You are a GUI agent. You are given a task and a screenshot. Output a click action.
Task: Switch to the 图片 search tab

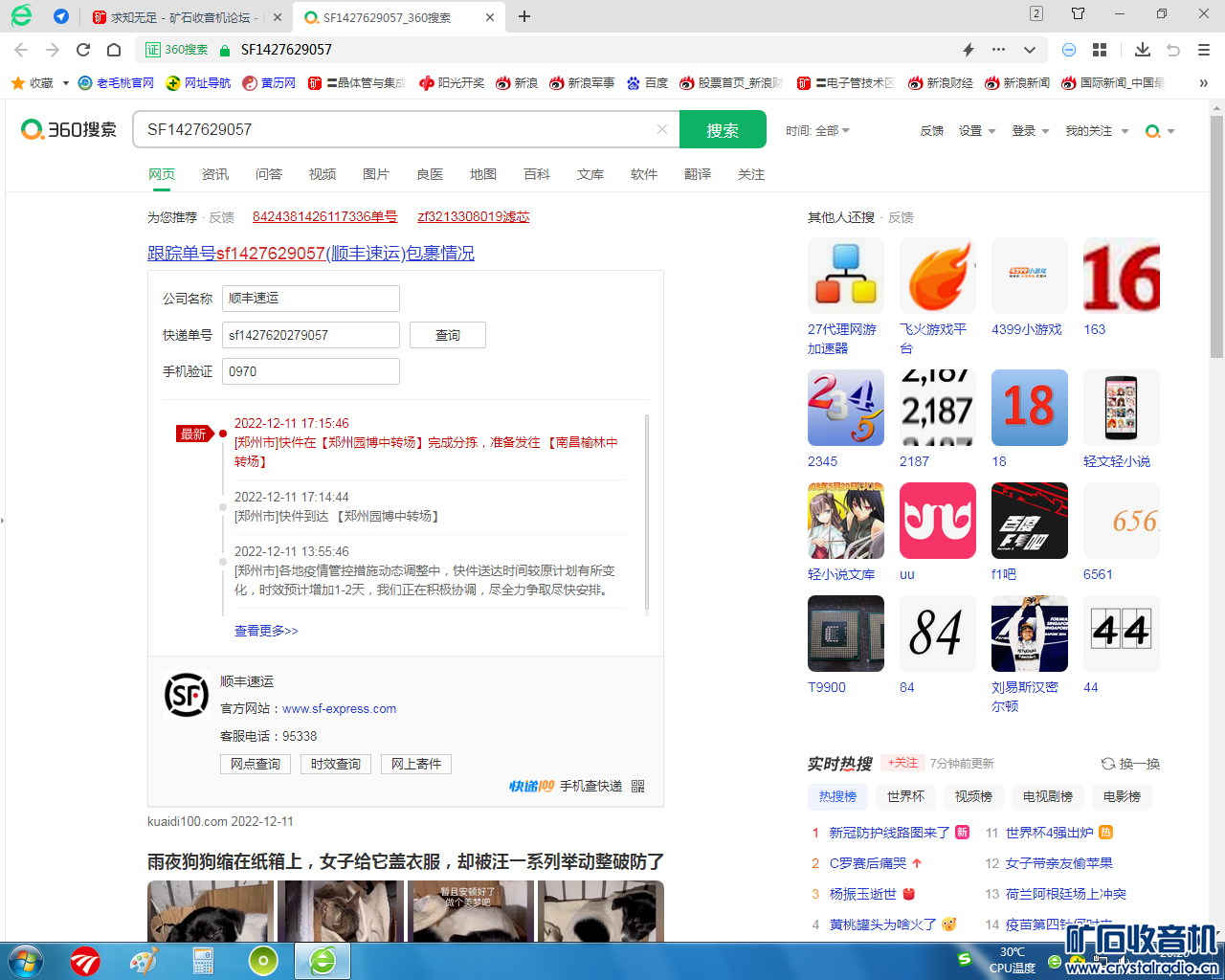coord(375,174)
